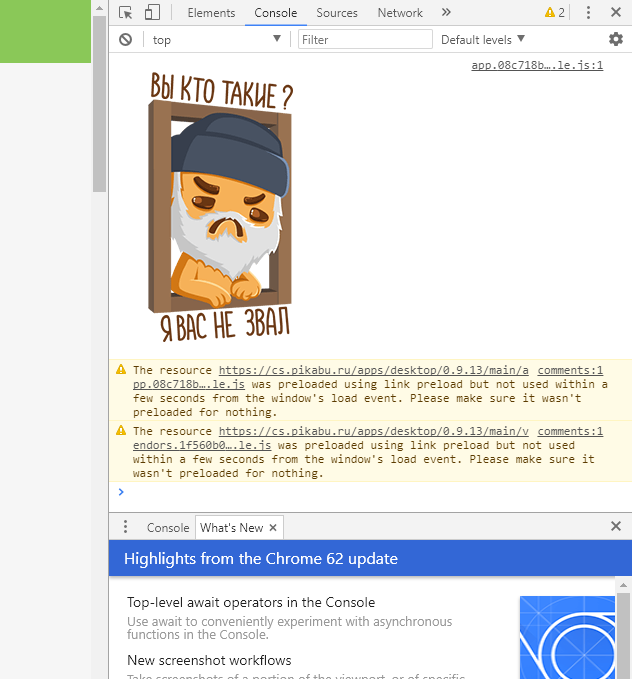Image resolution: width=632 pixels, height=679 pixels.
Task: Open the Elements tab
Action: point(211,13)
